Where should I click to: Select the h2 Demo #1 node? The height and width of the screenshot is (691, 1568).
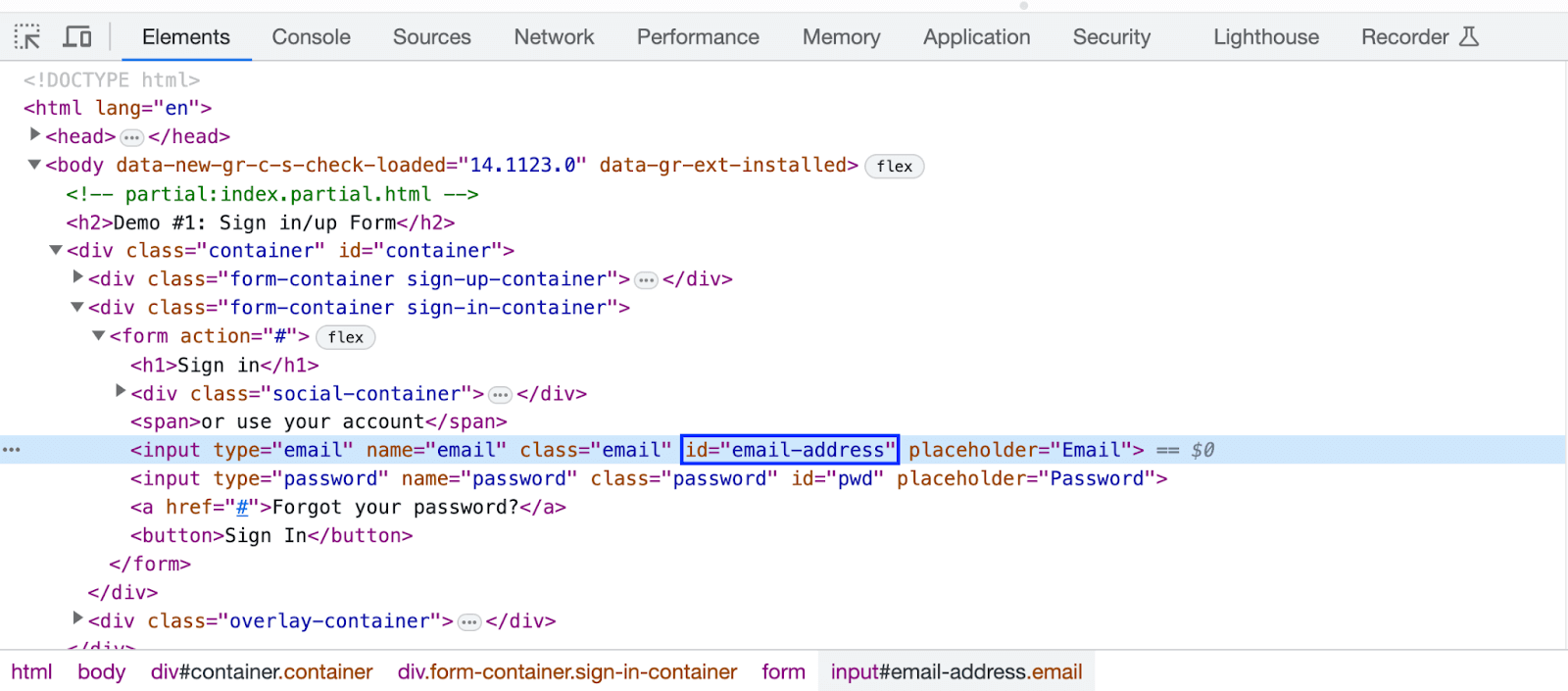coord(261,223)
